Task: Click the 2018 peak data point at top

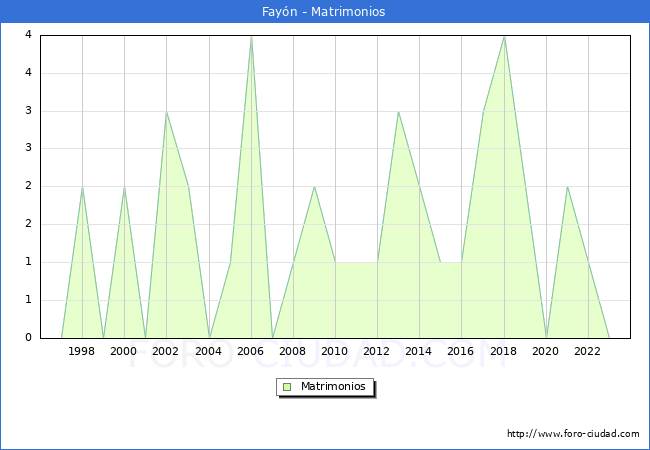Action: [x=504, y=36]
